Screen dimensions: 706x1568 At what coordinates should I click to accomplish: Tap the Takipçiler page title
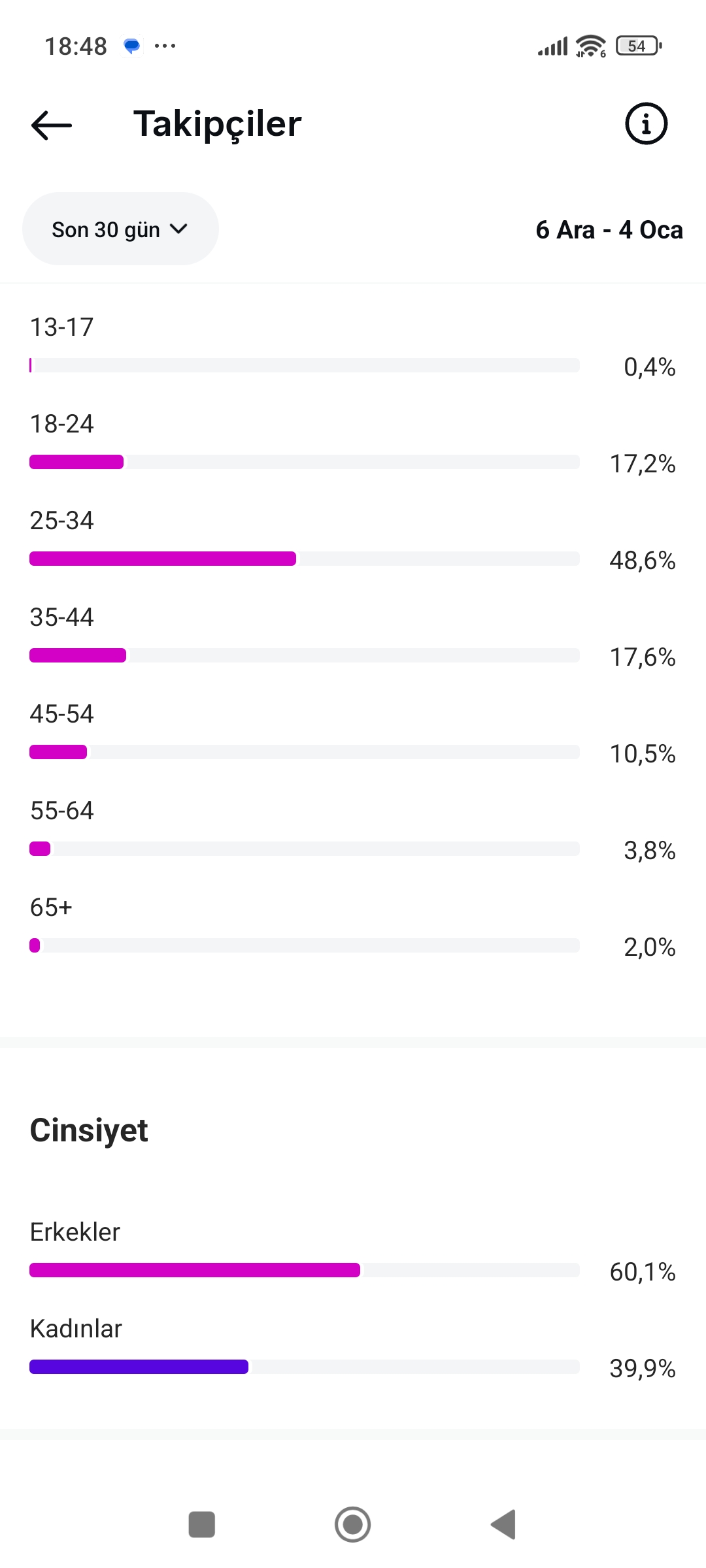coord(218,124)
